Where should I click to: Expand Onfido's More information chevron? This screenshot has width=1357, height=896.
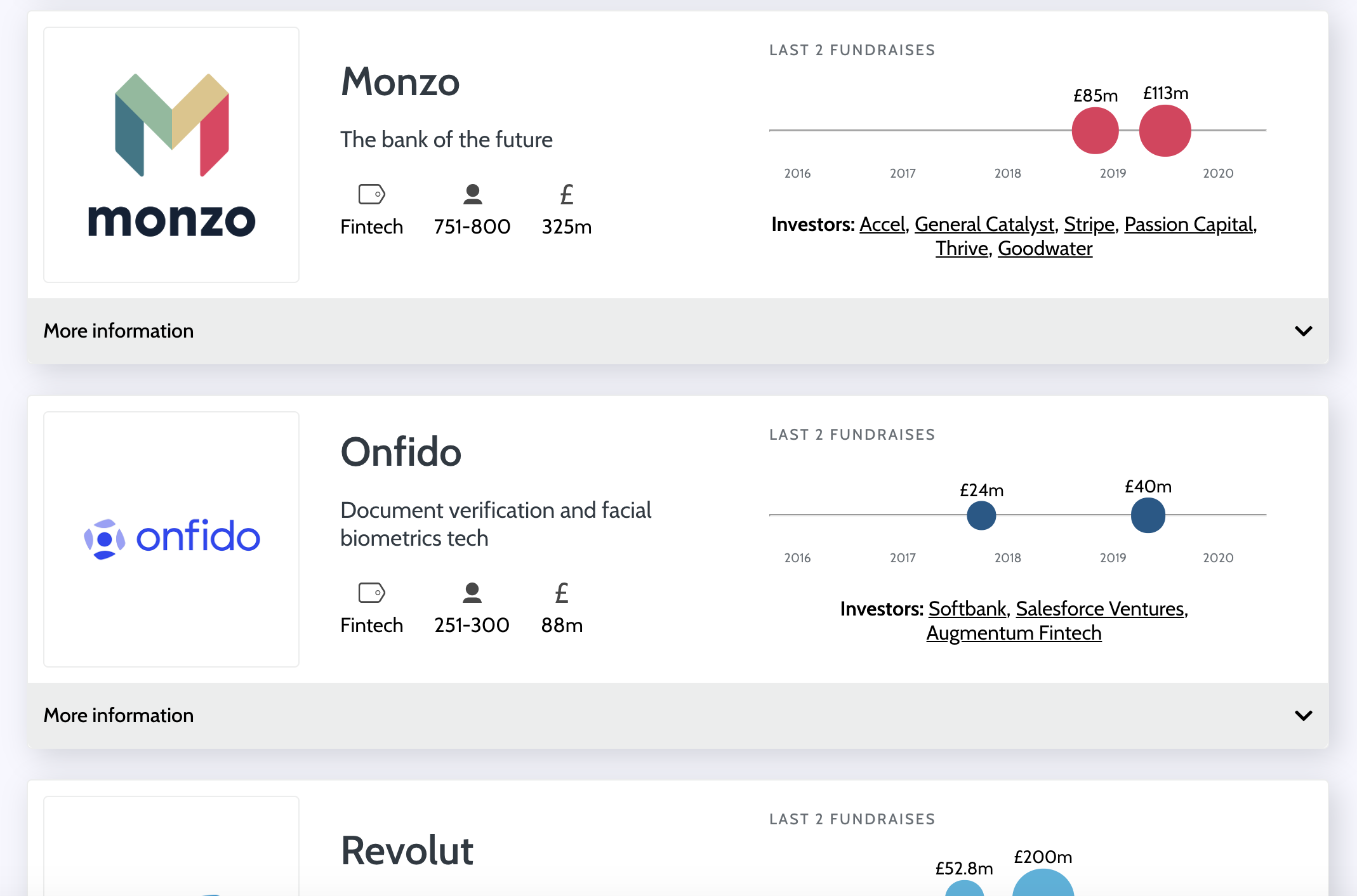(x=1303, y=716)
